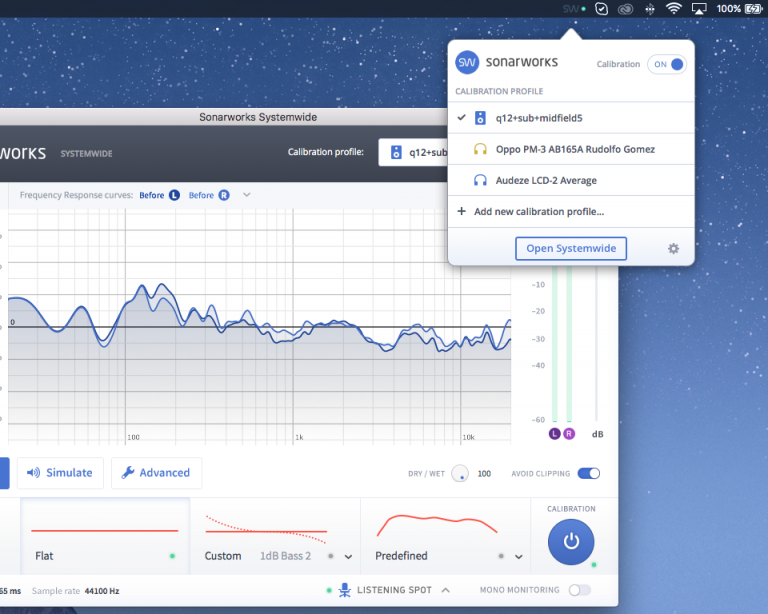This screenshot has width=768, height=614.
Task: Click the Sonarworks SW menu bar icon
Action: click(x=574, y=9)
